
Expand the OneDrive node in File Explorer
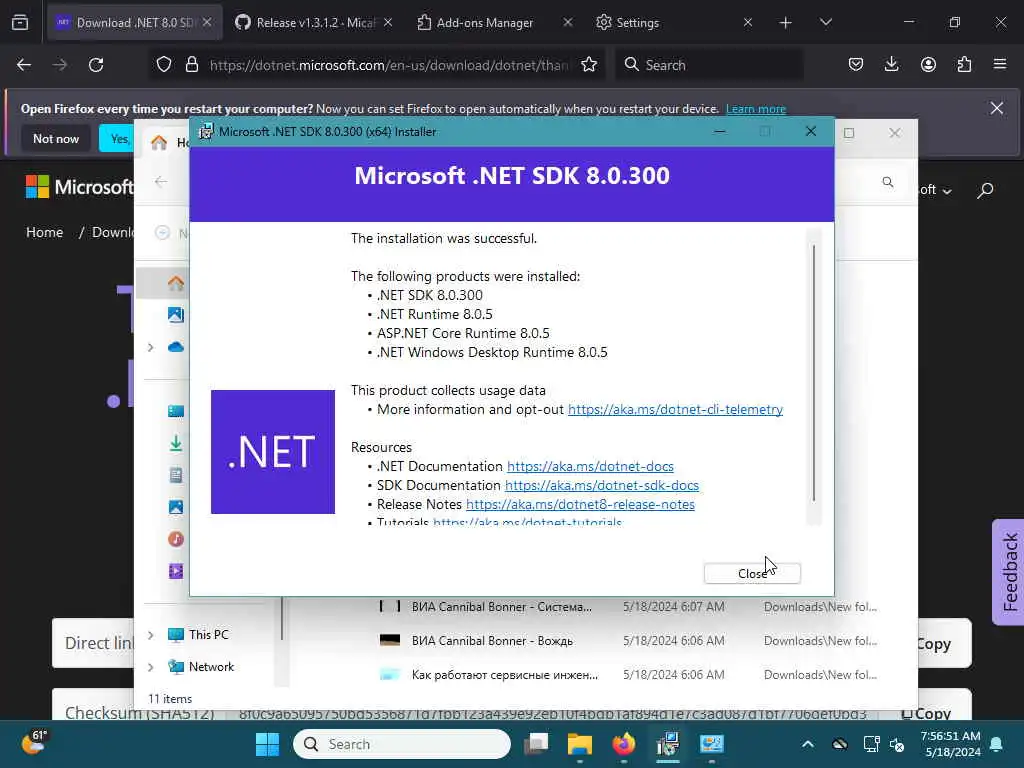click(151, 347)
